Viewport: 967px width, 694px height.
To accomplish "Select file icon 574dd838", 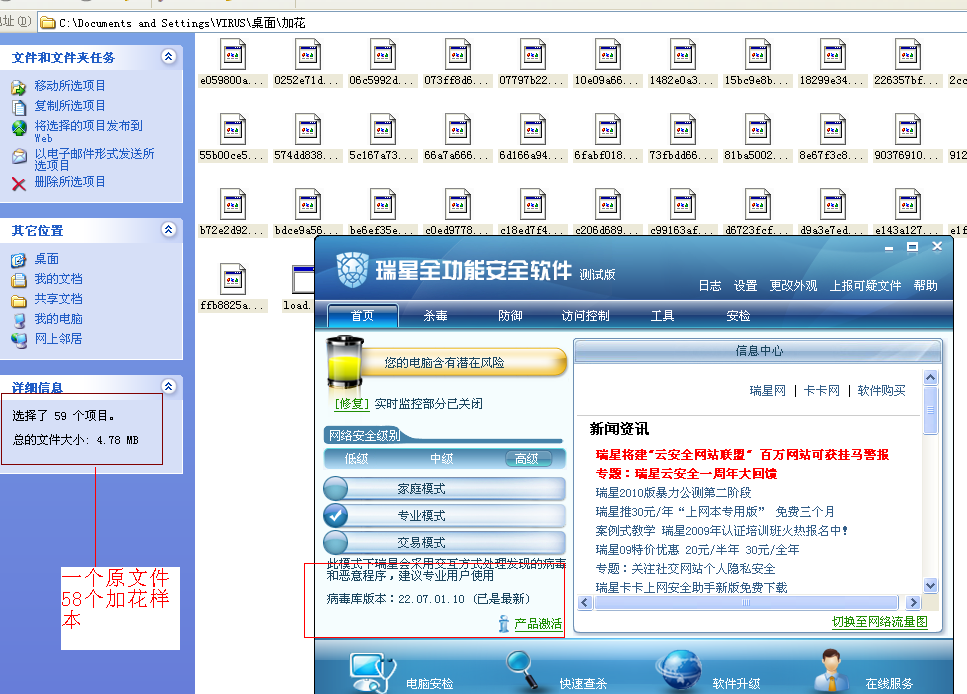I will click(308, 130).
